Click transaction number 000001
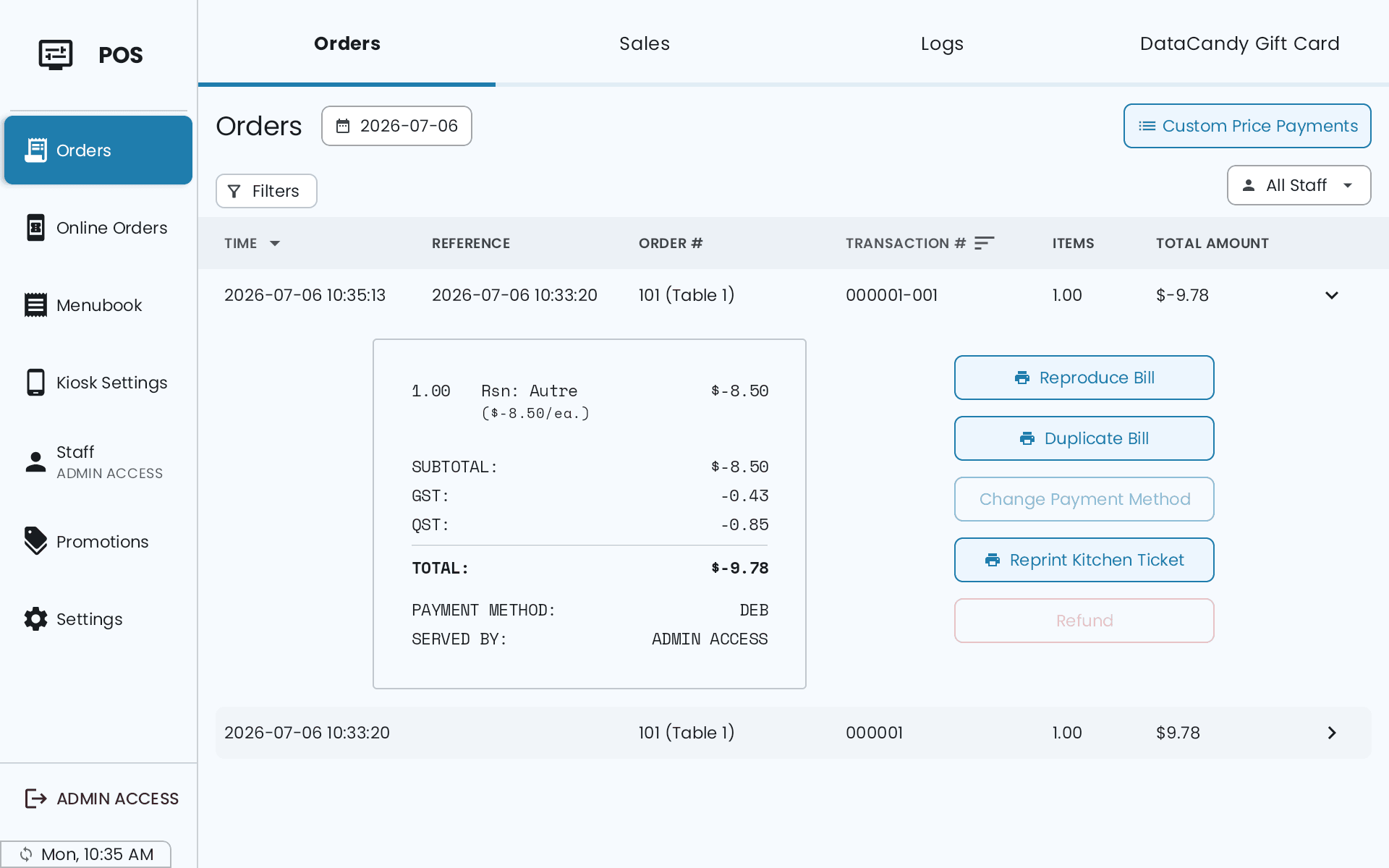Image resolution: width=1389 pixels, height=868 pixels. [x=874, y=733]
